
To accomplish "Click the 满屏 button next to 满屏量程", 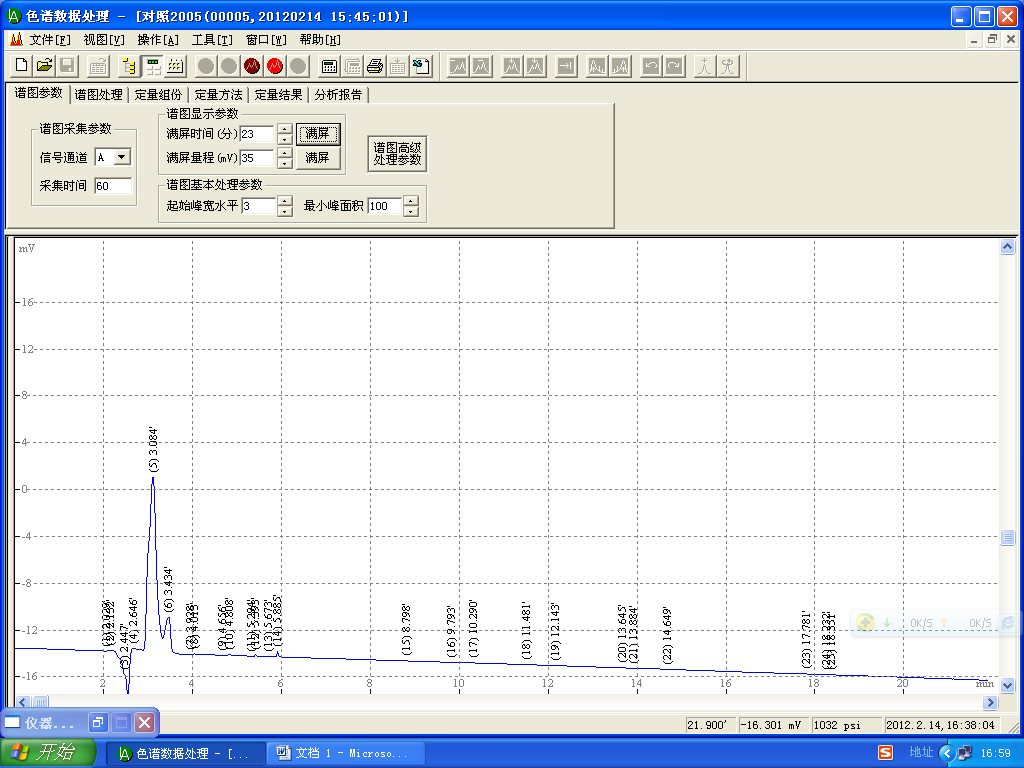I will point(318,157).
